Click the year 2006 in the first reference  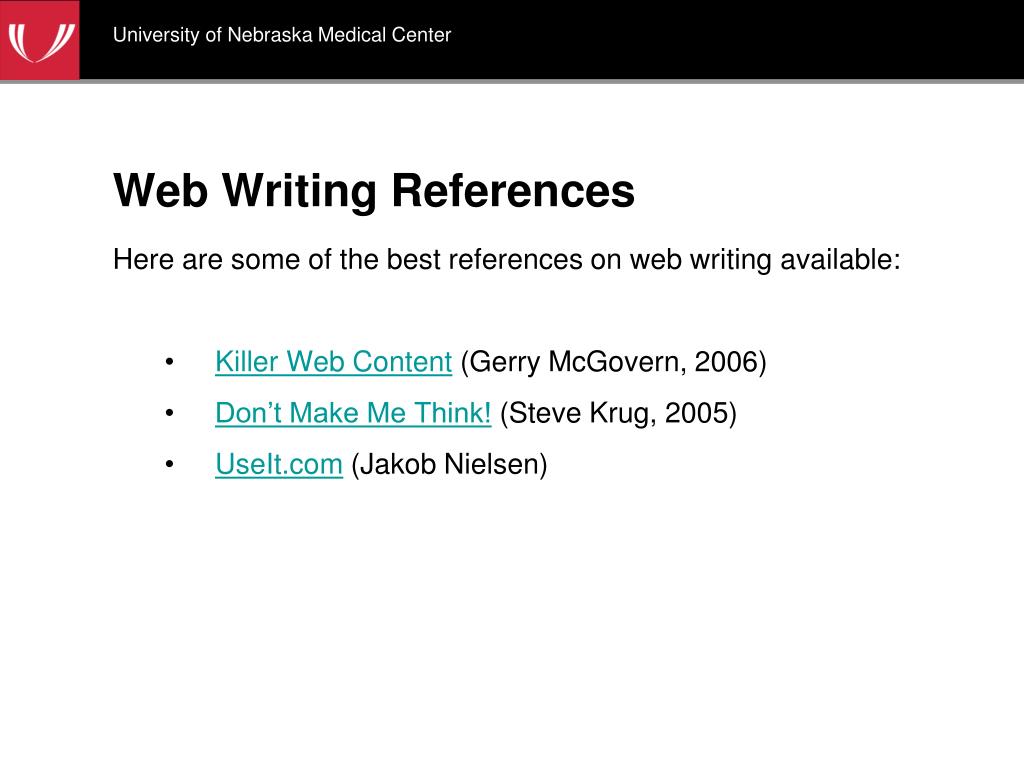726,362
